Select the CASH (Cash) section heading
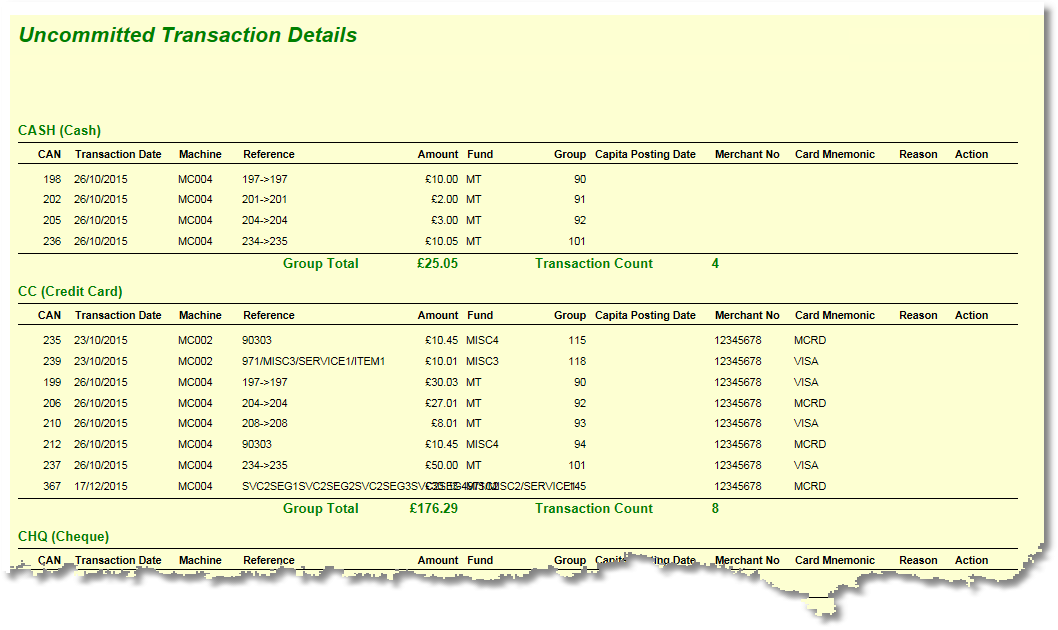Screen dimensions: 1058x630 click(x=59, y=130)
